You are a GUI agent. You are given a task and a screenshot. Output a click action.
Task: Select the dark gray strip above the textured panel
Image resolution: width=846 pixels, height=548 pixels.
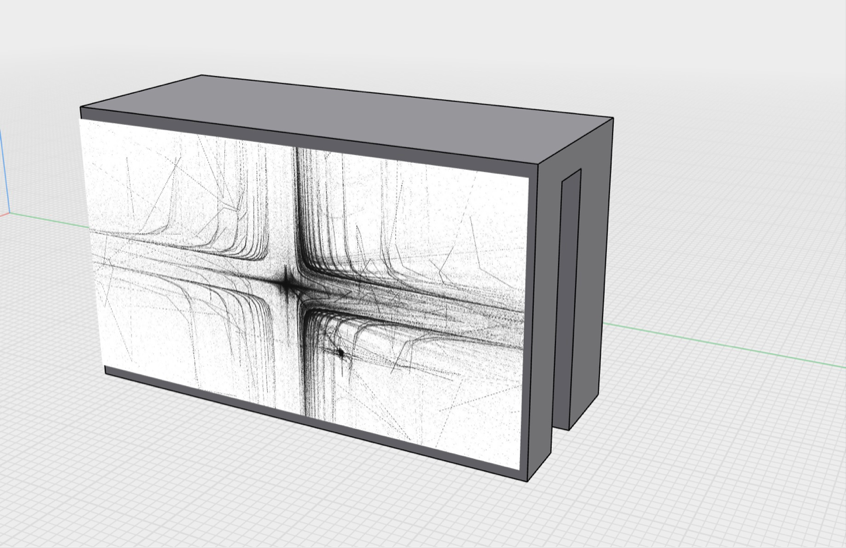[310, 142]
